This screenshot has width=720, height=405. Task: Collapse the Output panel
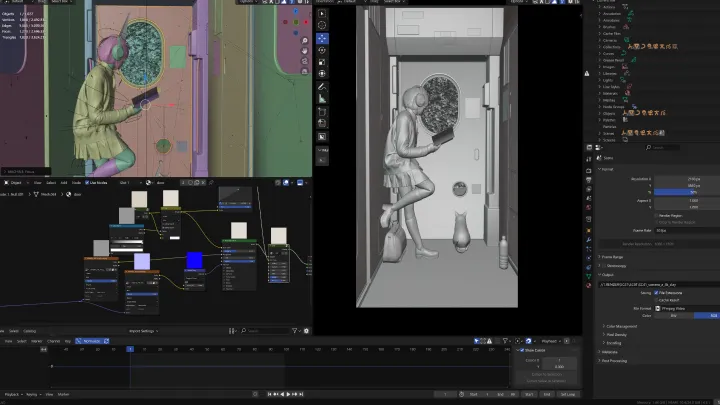(x=606, y=275)
